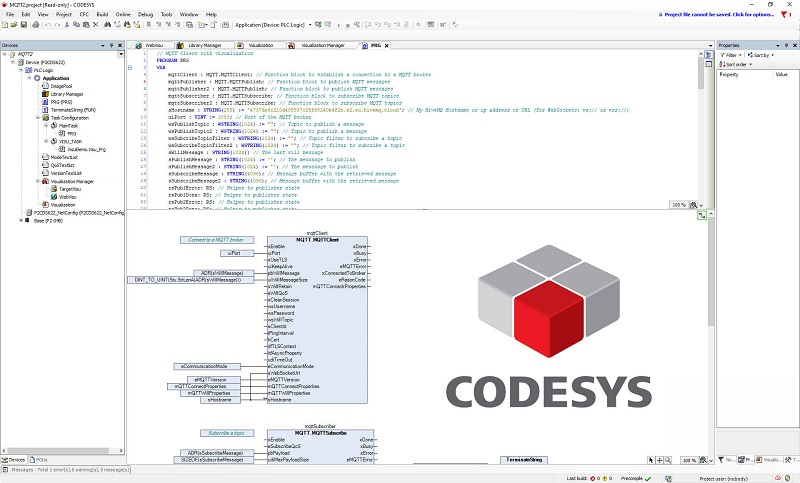Click the Print toolbar icon

[36, 24]
